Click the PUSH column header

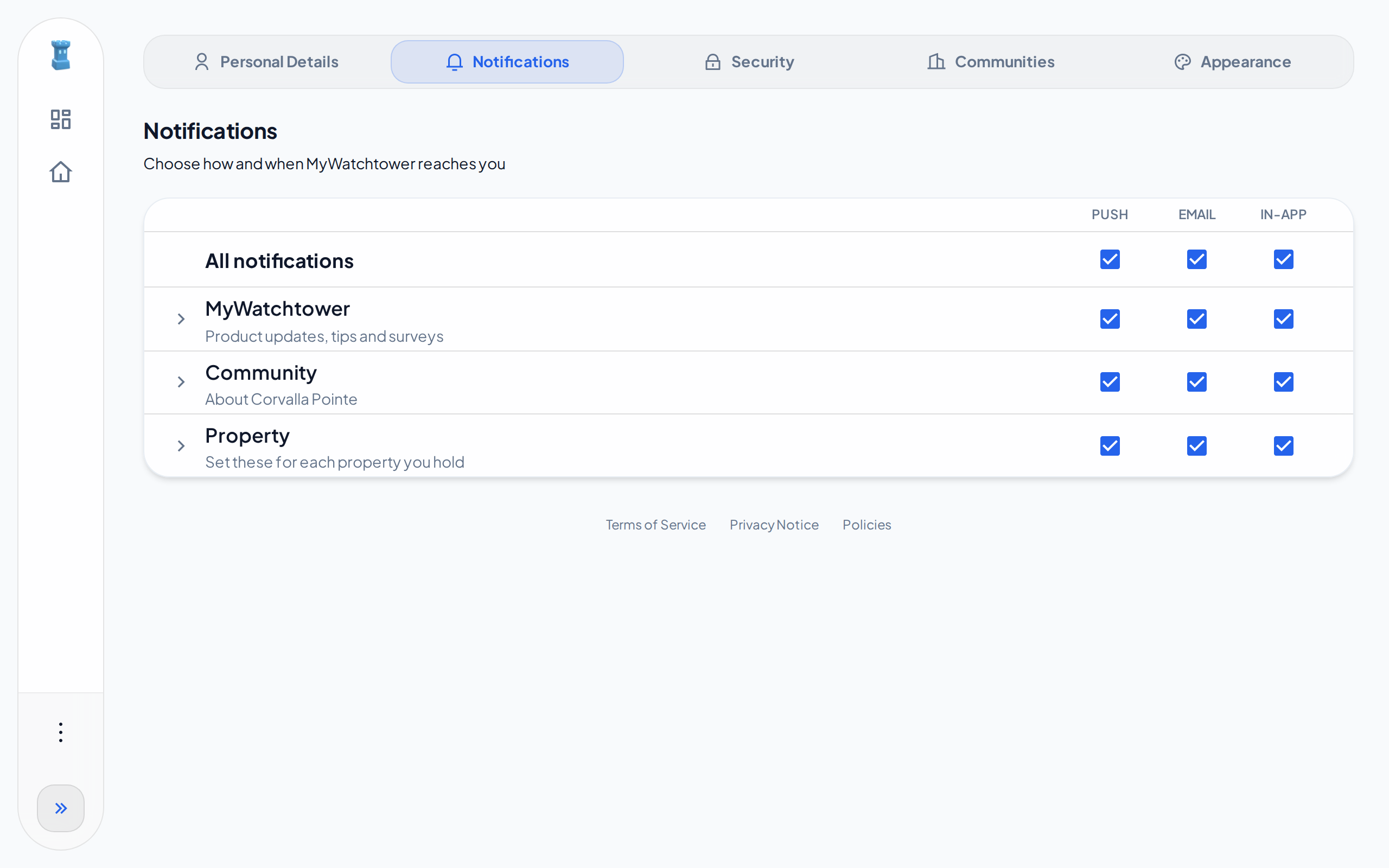click(x=1110, y=215)
